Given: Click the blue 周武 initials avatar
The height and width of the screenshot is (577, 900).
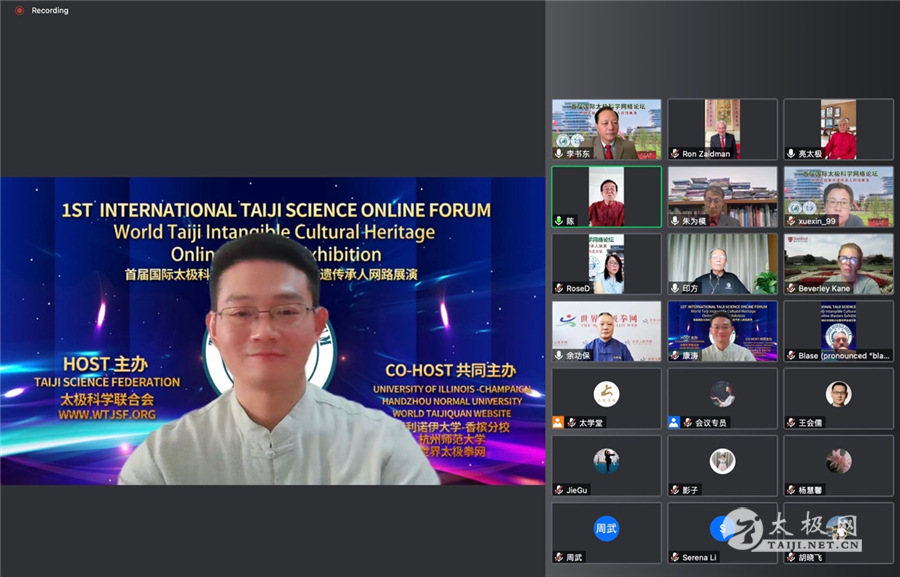Looking at the screenshot, I should [606, 528].
